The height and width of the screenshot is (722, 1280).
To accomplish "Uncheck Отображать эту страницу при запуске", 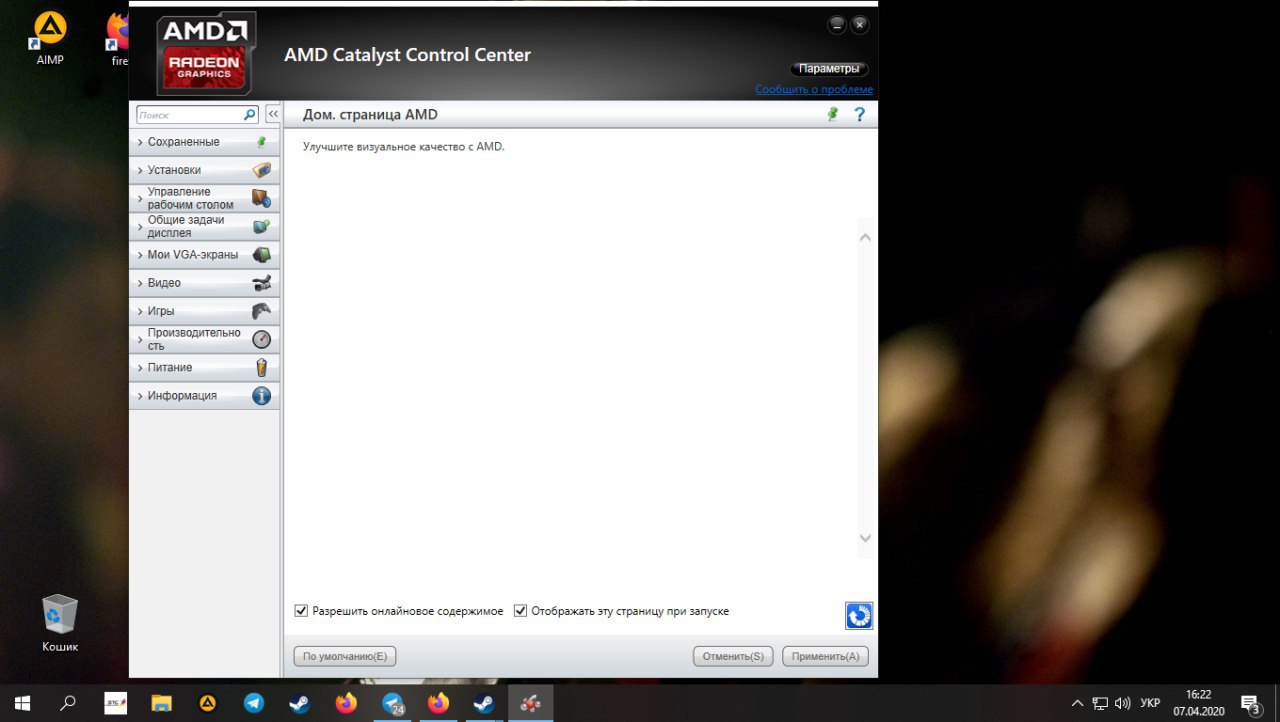I will coord(520,611).
